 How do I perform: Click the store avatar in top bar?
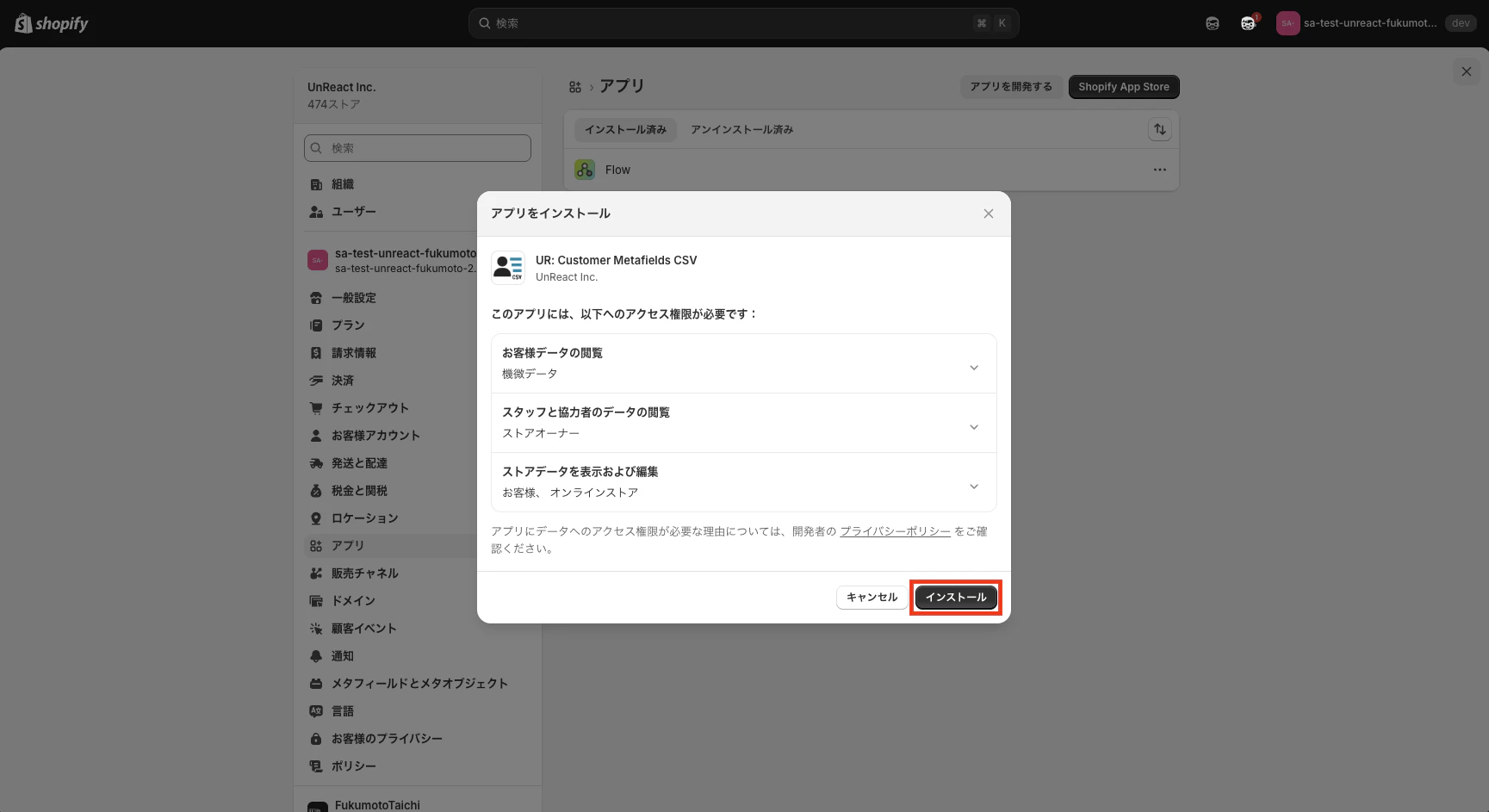(1287, 23)
